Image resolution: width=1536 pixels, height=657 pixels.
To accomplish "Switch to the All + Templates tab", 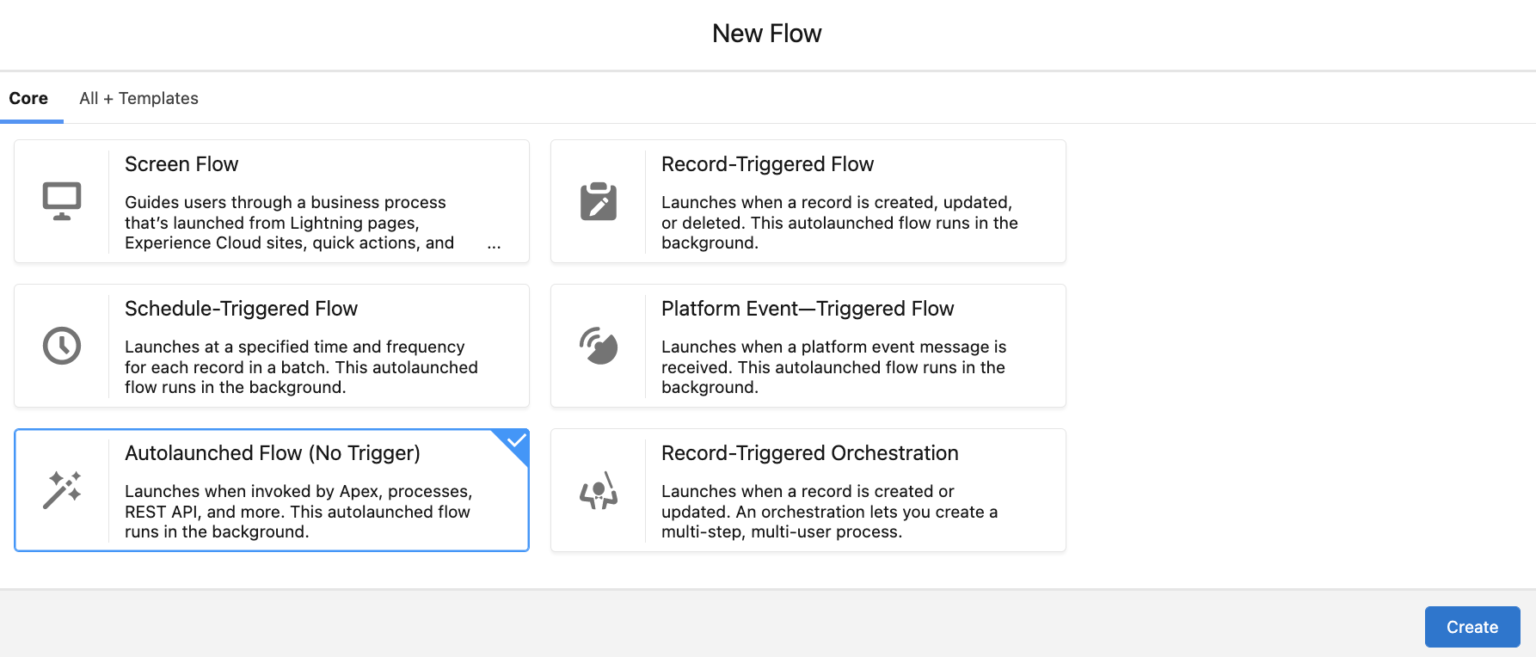I will point(138,98).
